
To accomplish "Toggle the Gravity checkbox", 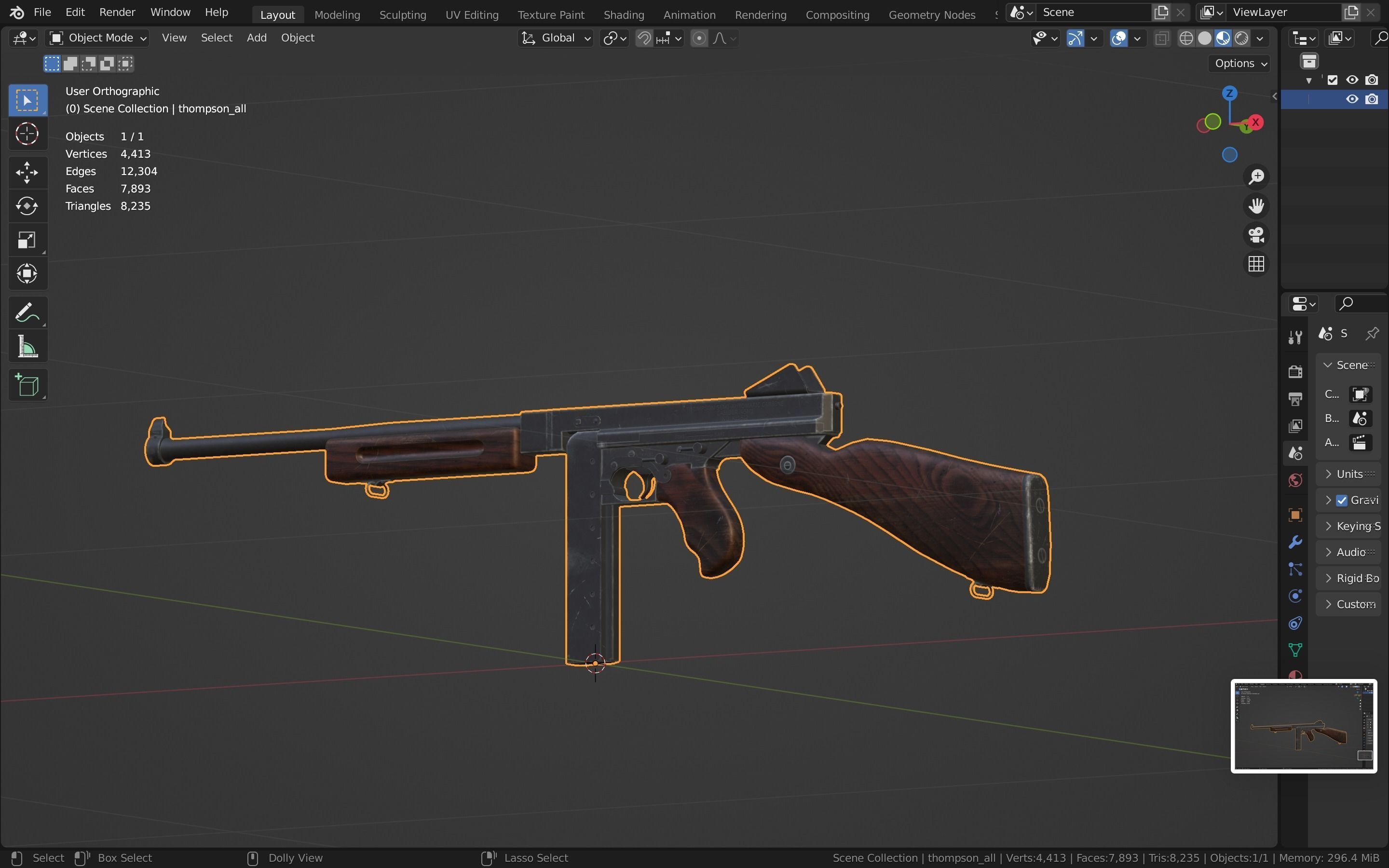I will (x=1341, y=500).
